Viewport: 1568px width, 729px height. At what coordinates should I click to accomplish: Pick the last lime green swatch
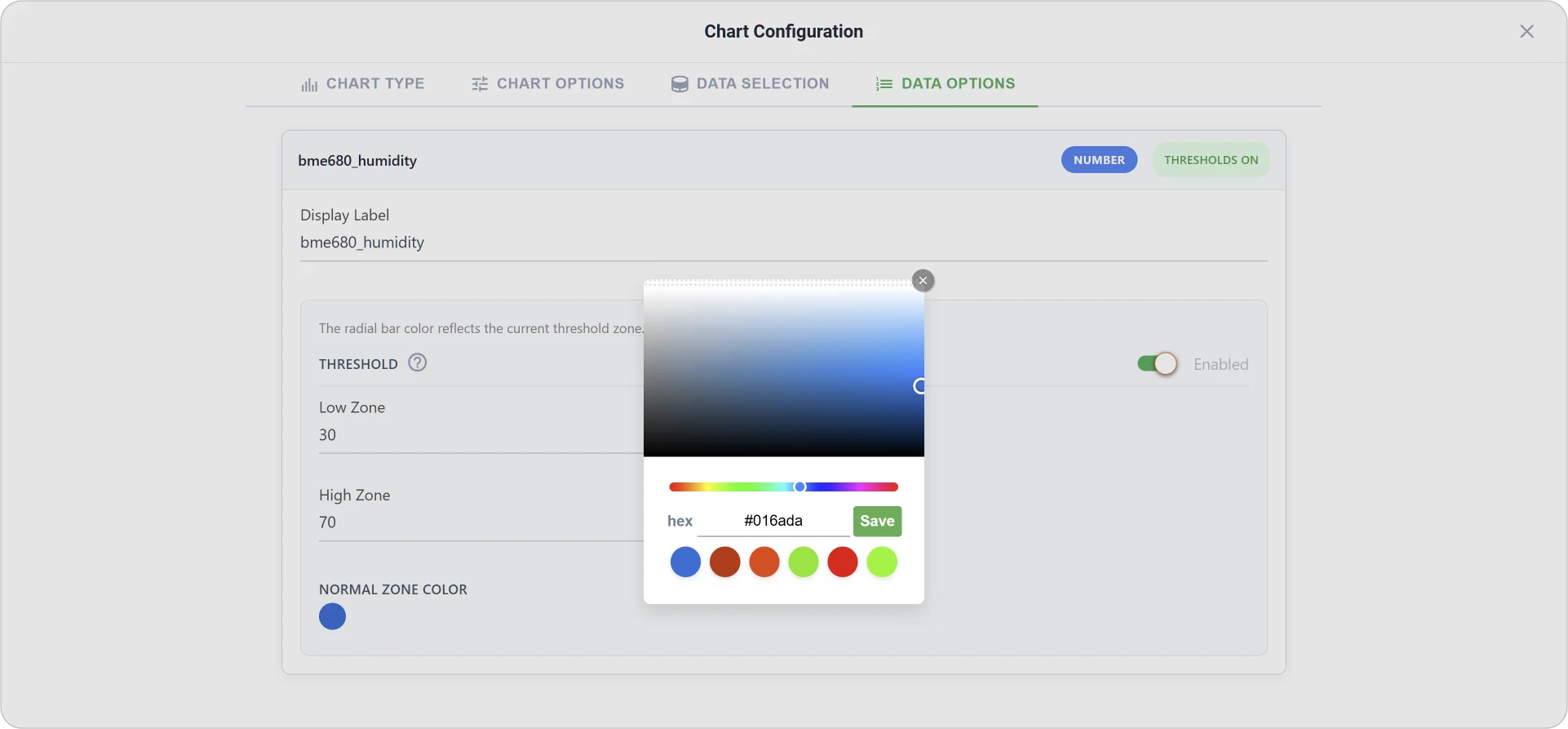(x=882, y=562)
